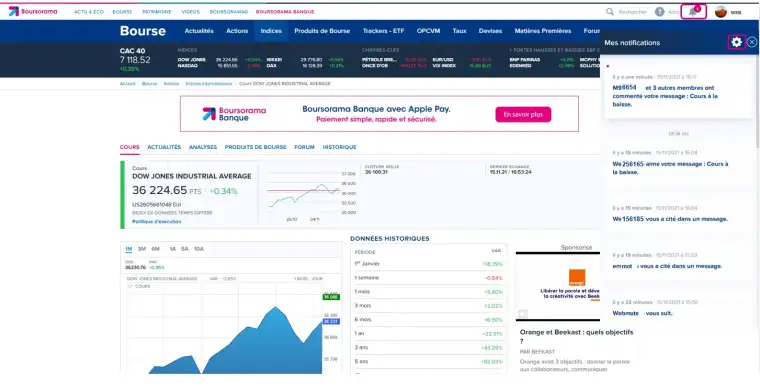Switch to the COURS tab
This screenshot has width=760, height=388.
point(129,147)
